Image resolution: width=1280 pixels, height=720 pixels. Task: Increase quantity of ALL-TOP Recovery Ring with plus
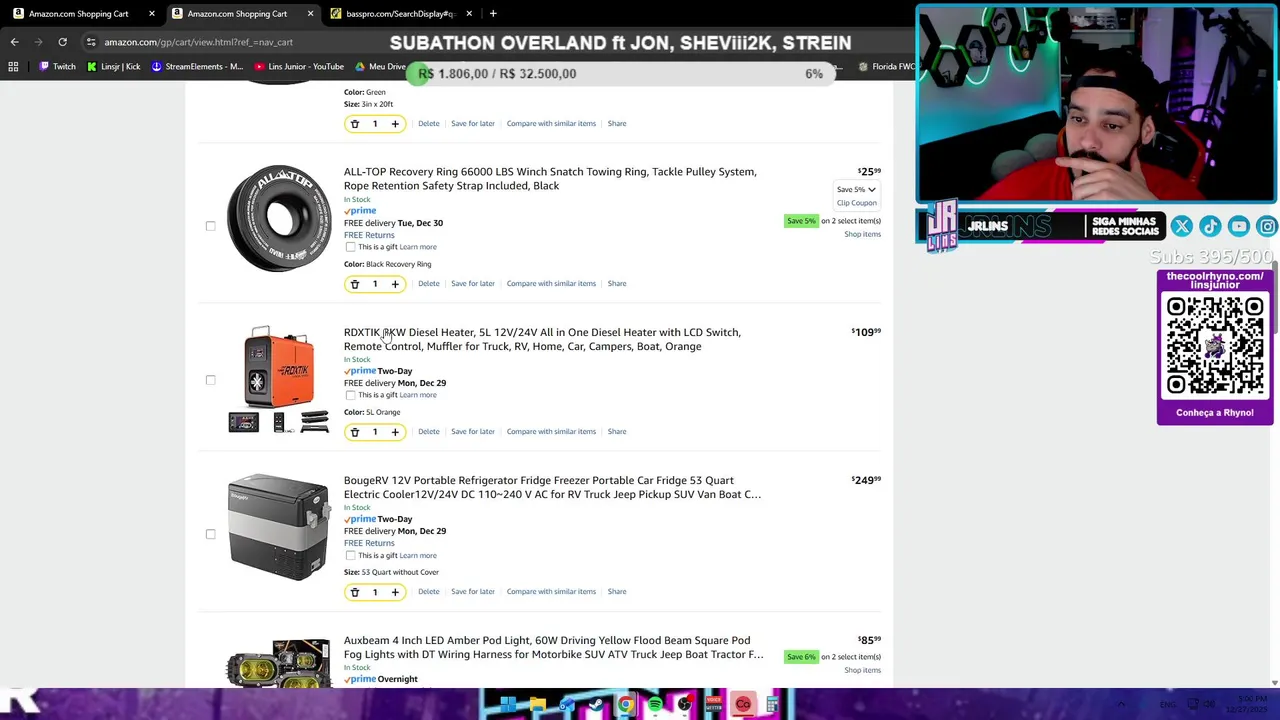click(x=395, y=284)
